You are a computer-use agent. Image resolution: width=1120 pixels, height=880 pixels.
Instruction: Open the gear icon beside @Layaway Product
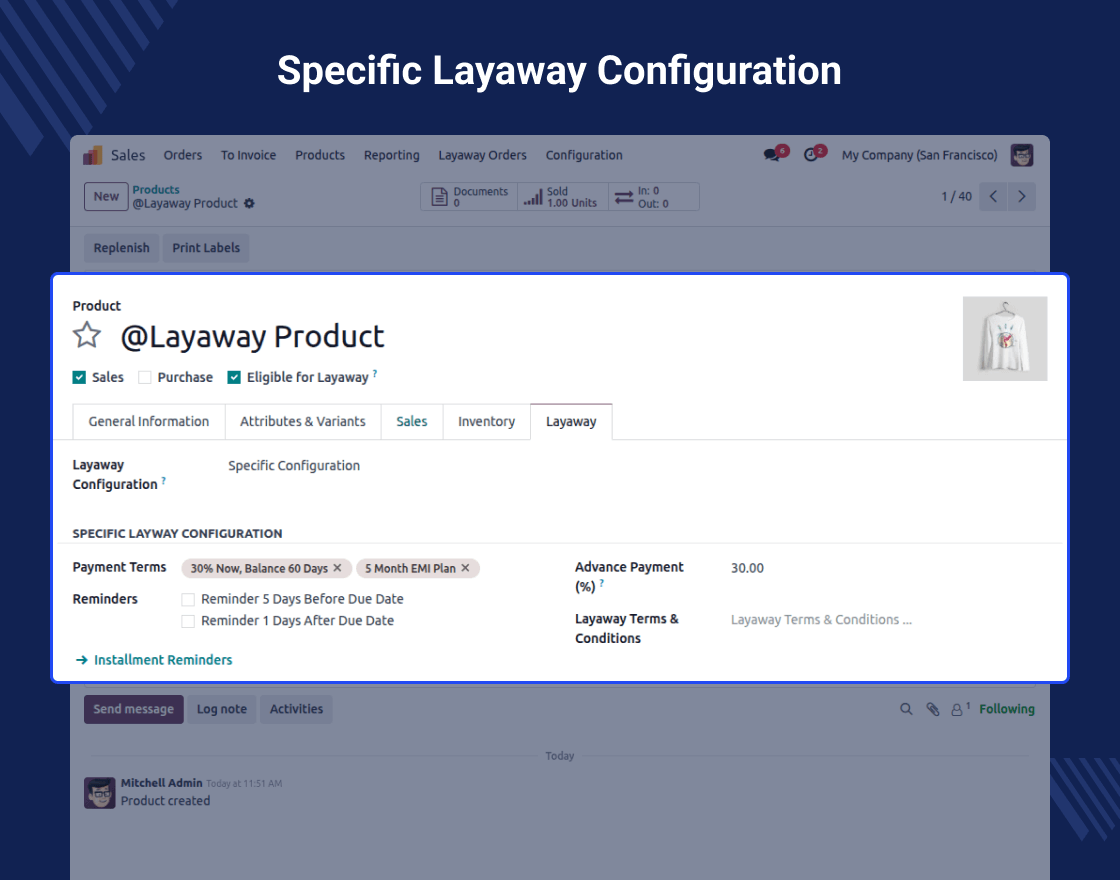(249, 204)
